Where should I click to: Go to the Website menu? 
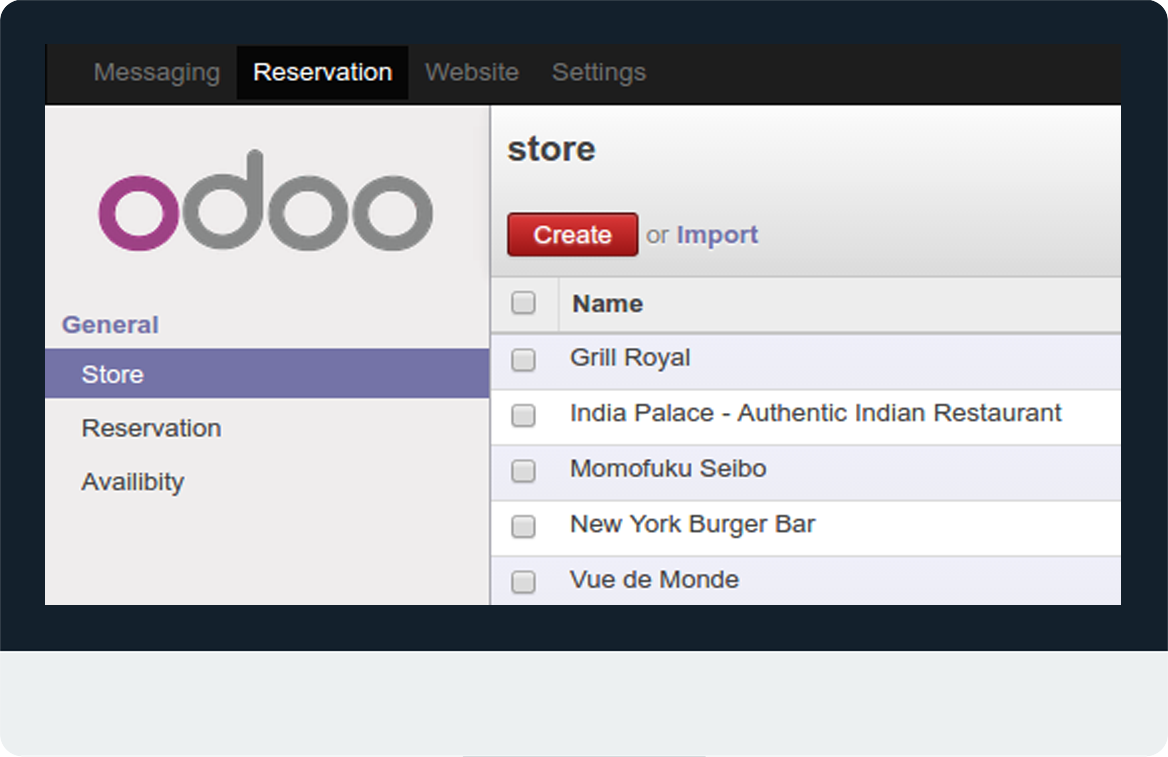pos(472,72)
